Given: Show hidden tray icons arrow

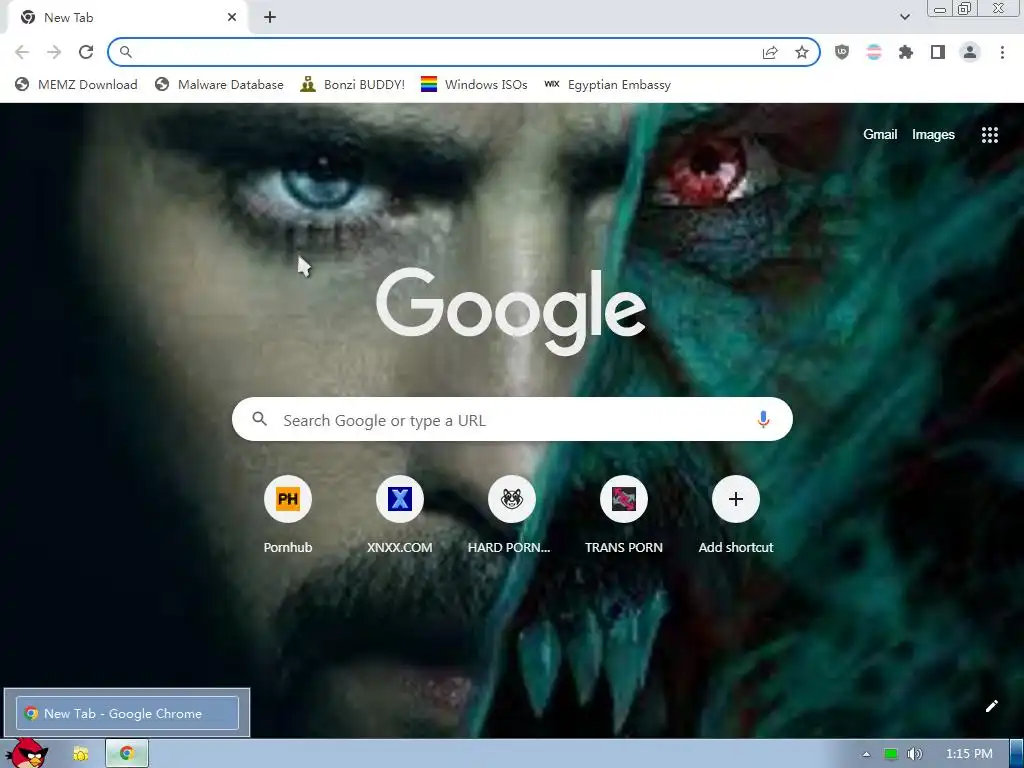Looking at the screenshot, I should pyautogui.click(x=866, y=754).
